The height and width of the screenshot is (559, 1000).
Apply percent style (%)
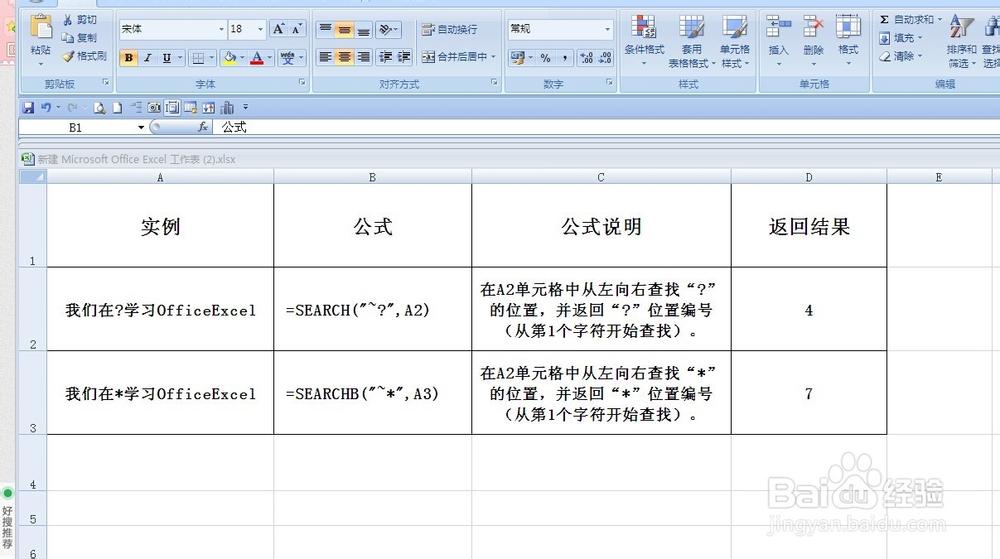(x=545, y=58)
